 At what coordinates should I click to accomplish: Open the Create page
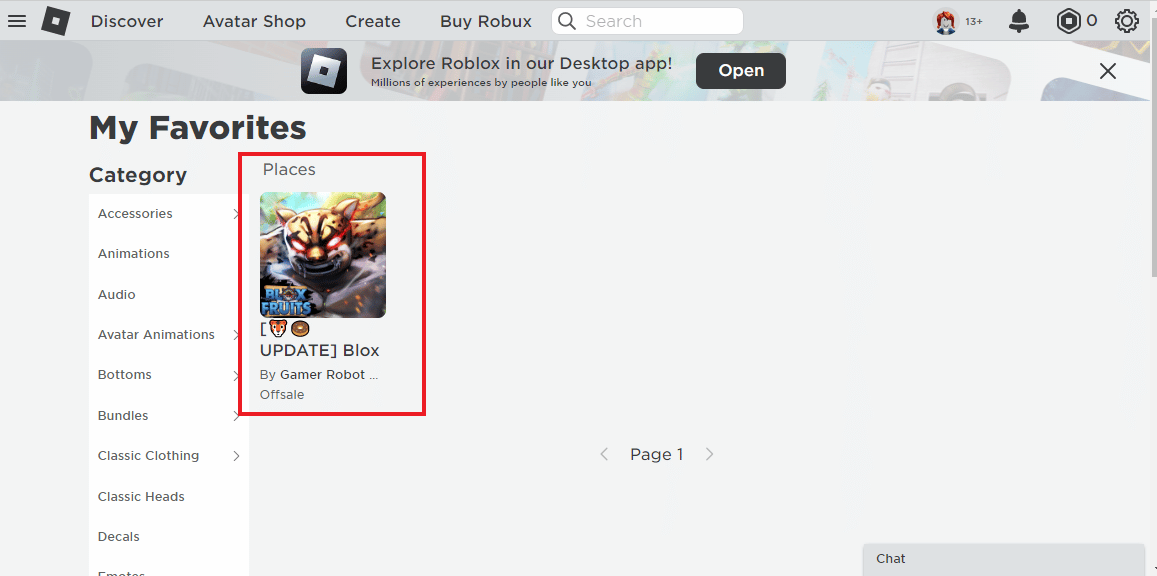pyautogui.click(x=373, y=21)
